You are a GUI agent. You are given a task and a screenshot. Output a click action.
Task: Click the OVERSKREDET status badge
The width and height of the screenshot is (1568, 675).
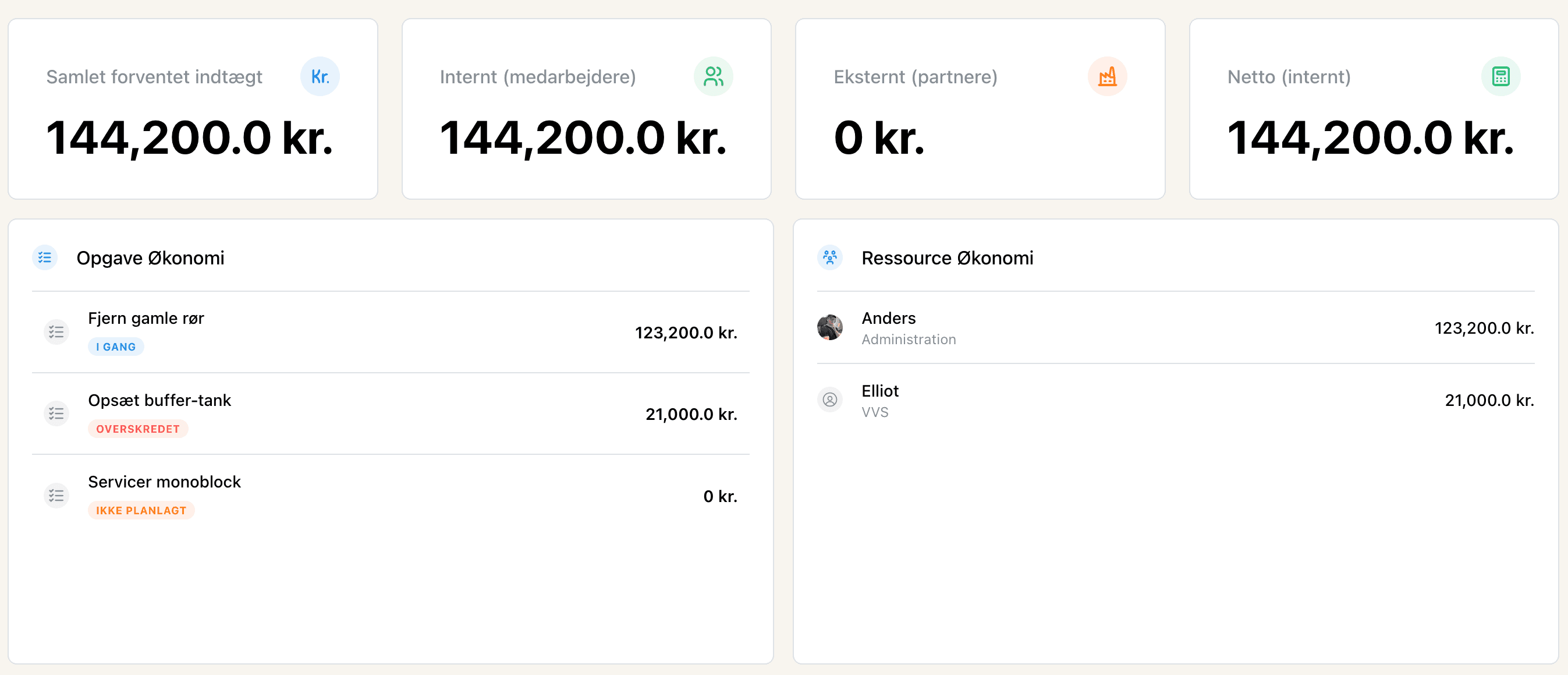pos(137,429)
